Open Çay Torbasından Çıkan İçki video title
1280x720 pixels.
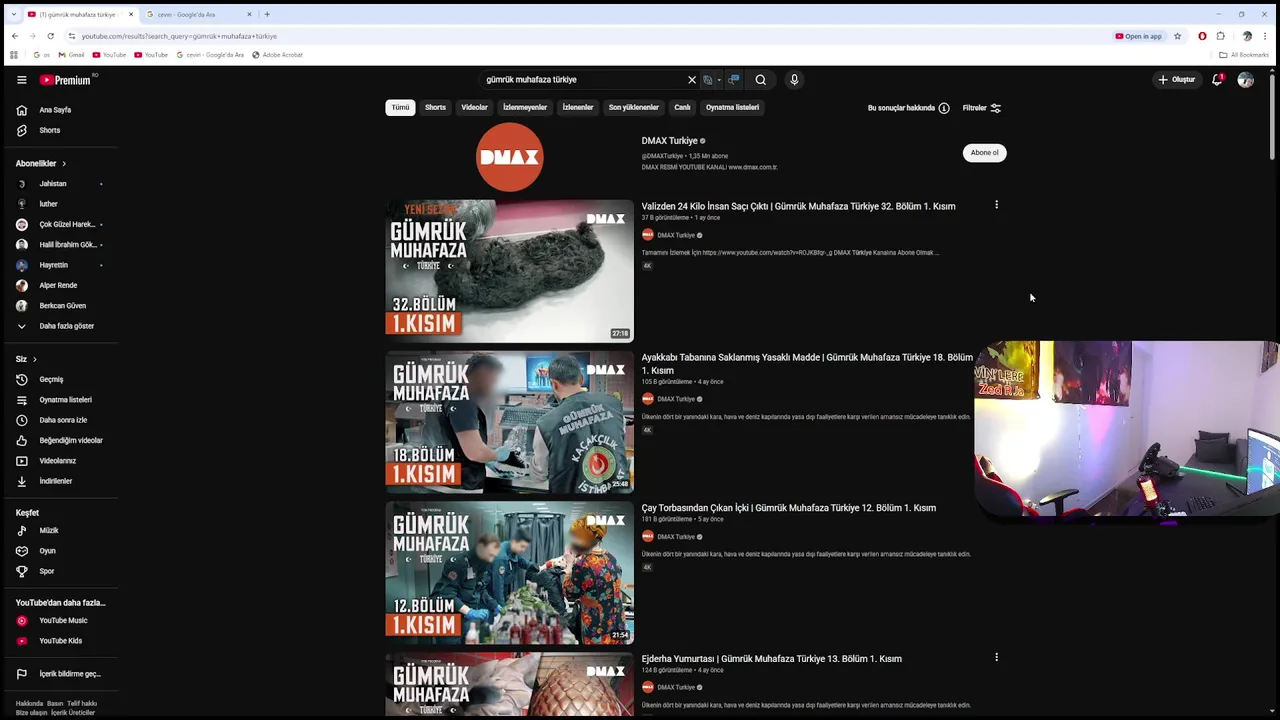(788, 508)
